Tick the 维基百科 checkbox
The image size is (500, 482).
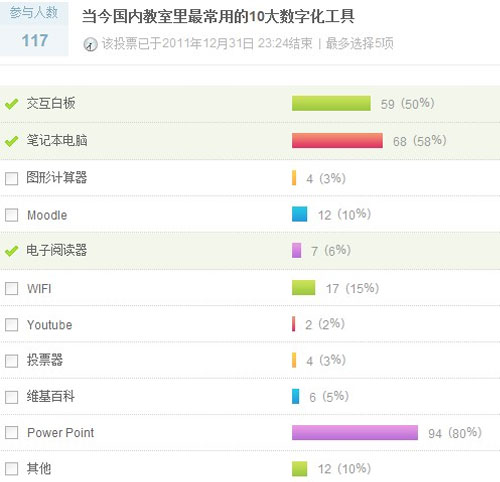pos(11,397)
